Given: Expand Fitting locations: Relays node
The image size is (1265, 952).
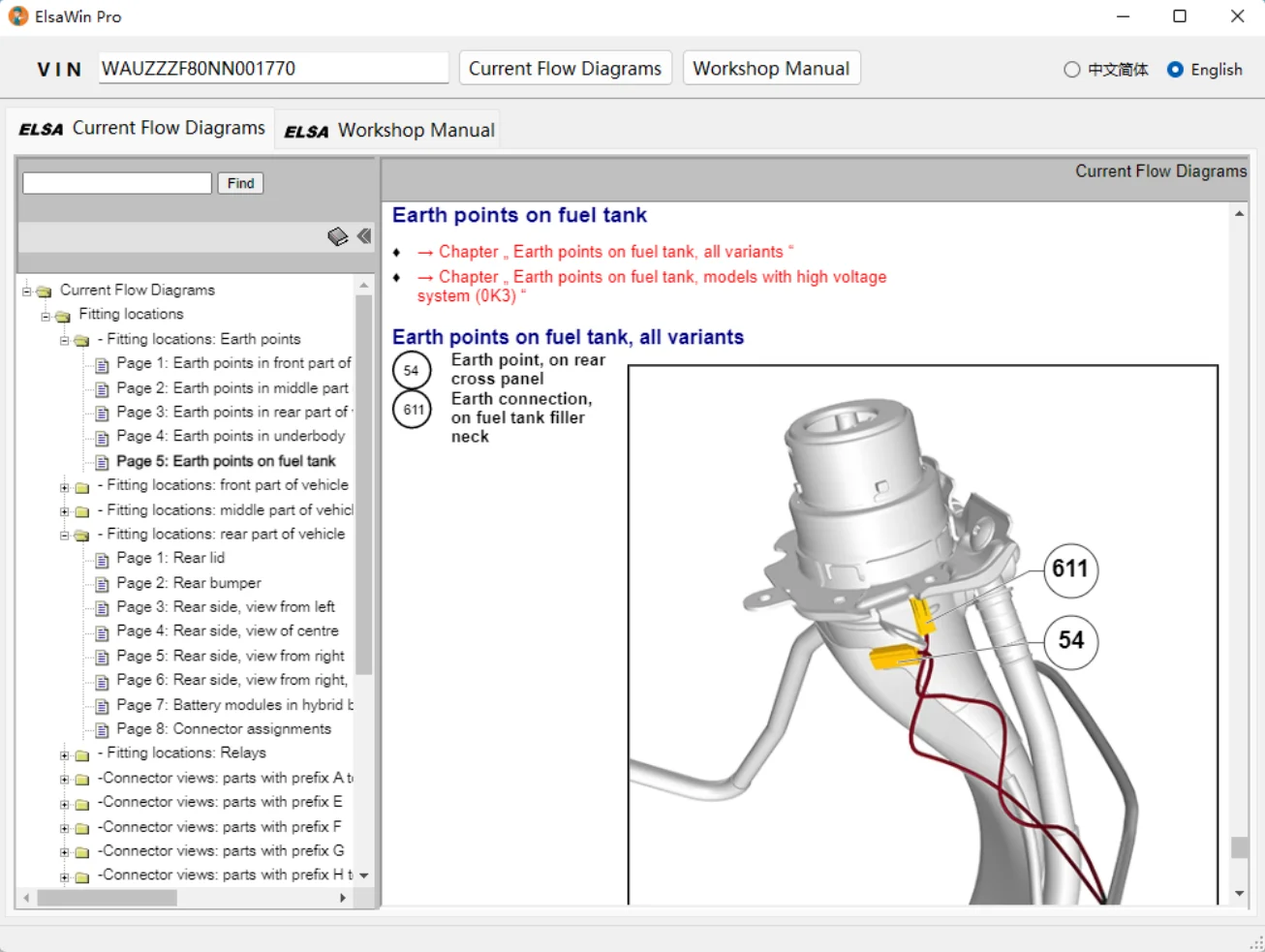Looking at the screenshot, I should pyautogui.click(x=65, y=755).
